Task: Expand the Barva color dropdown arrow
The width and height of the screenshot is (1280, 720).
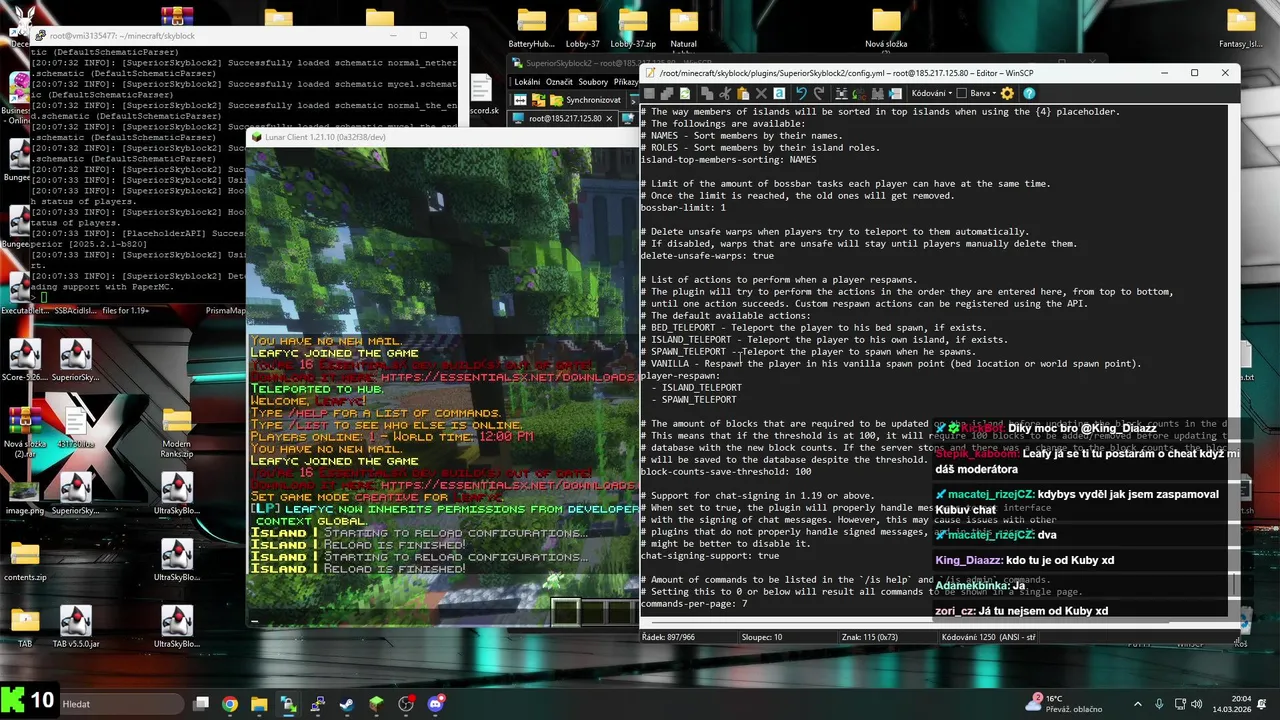Action: click(993, 93)
